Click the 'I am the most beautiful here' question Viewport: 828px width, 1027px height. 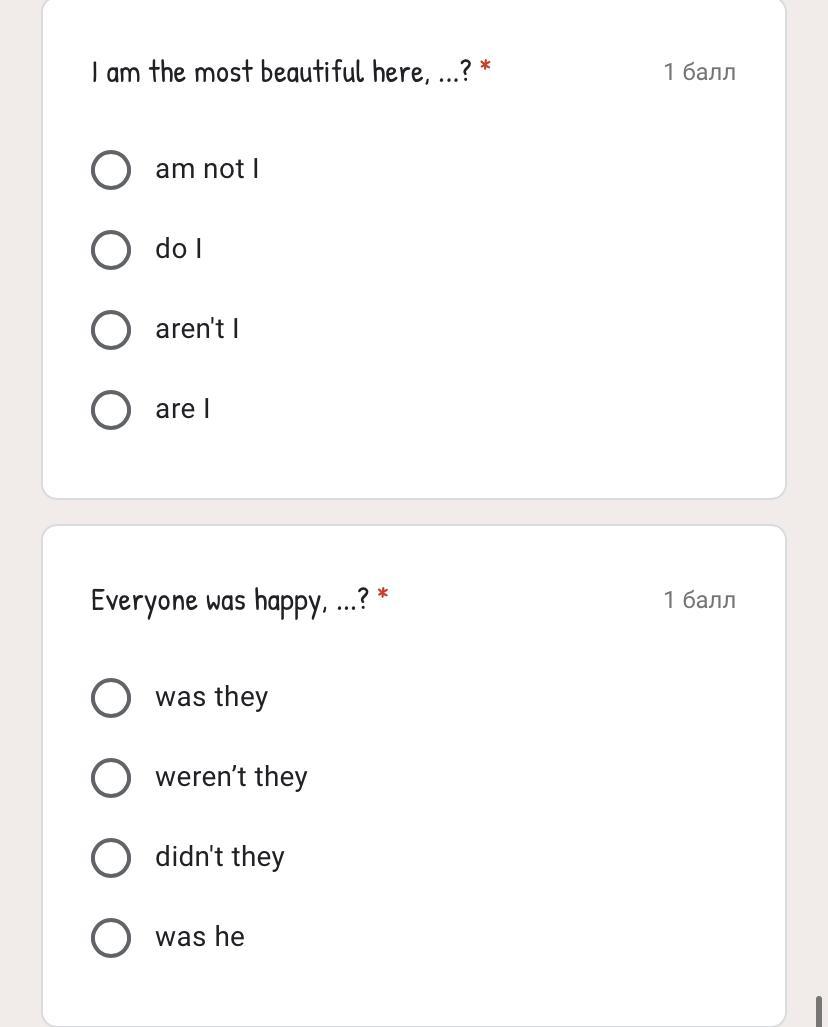pyautogui.click(x=281, y=72)
